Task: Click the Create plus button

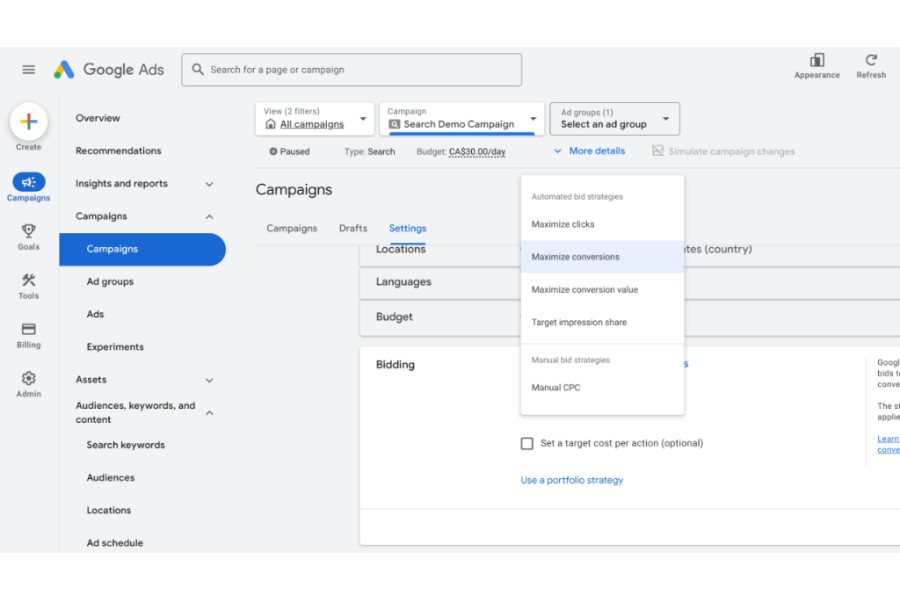Action: click(x=28, y=122)
